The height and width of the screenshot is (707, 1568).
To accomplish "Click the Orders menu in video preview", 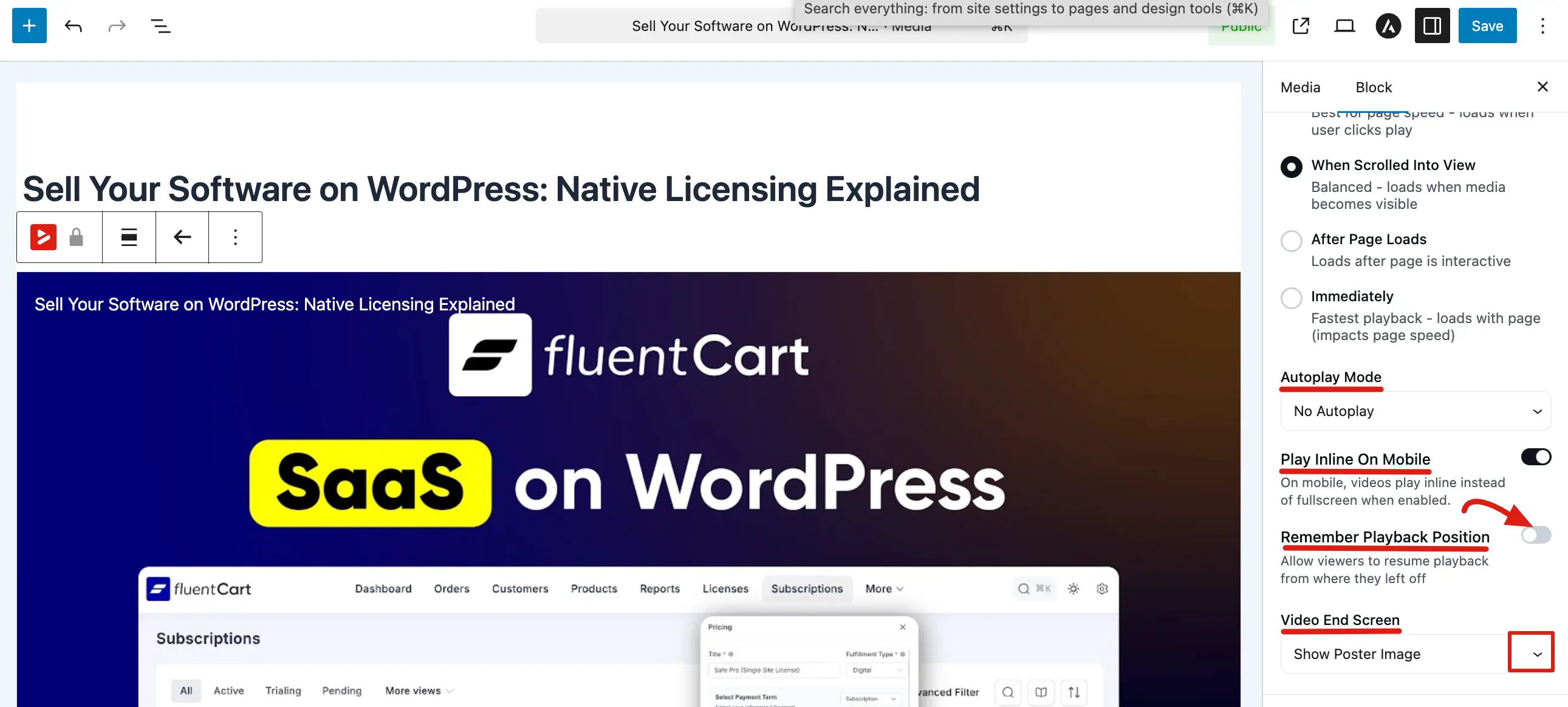I will pyautogui.click(x=451, y=589).
